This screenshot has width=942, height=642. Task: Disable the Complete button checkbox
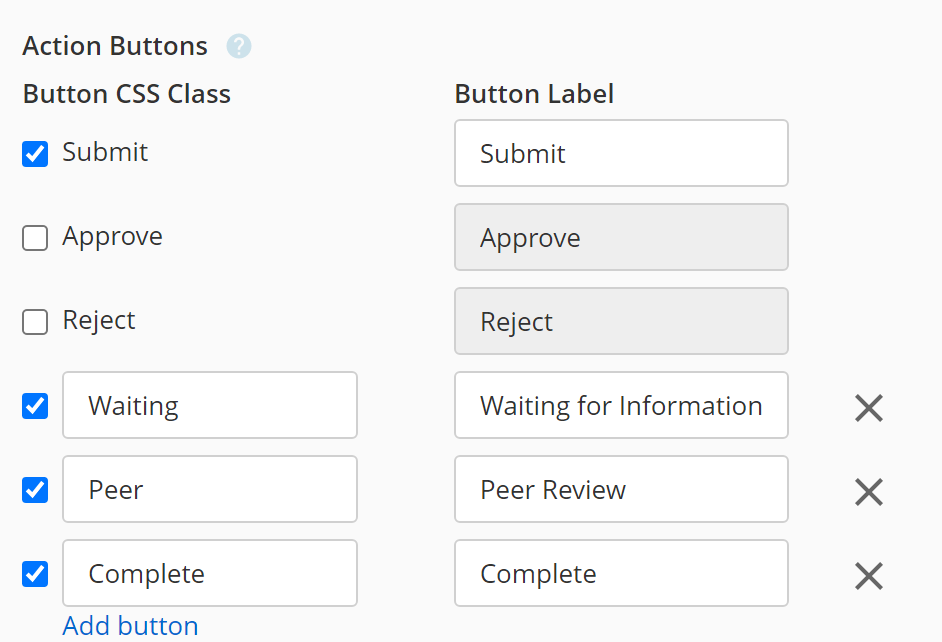click(35, 574)
